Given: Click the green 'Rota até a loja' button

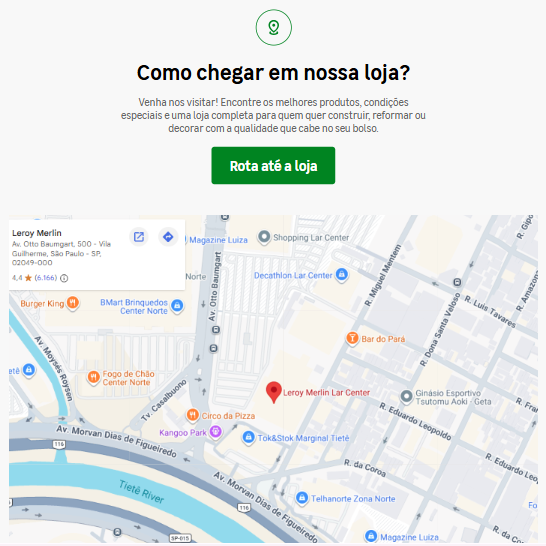Looking at the screenshot, I should pyautogui.click(x=273, y=165).
